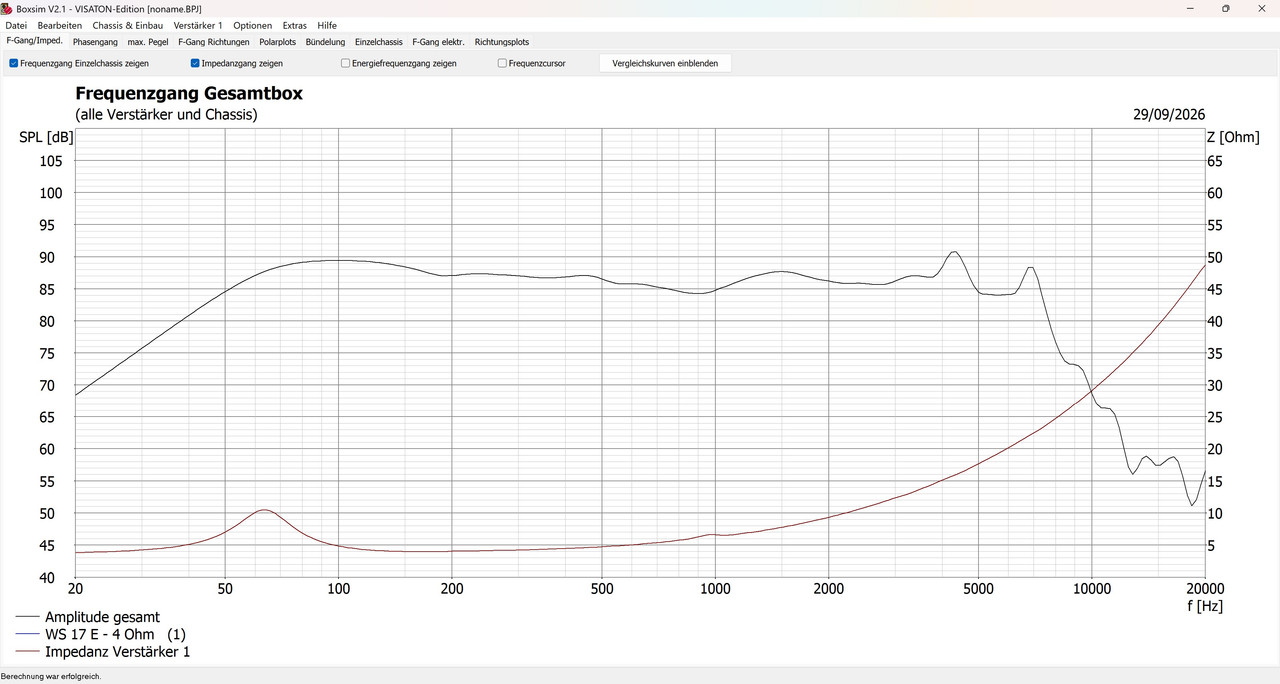1280x684 pixels.
Task: Click the 20000 frequency axis label
Action: (1205, 589)
